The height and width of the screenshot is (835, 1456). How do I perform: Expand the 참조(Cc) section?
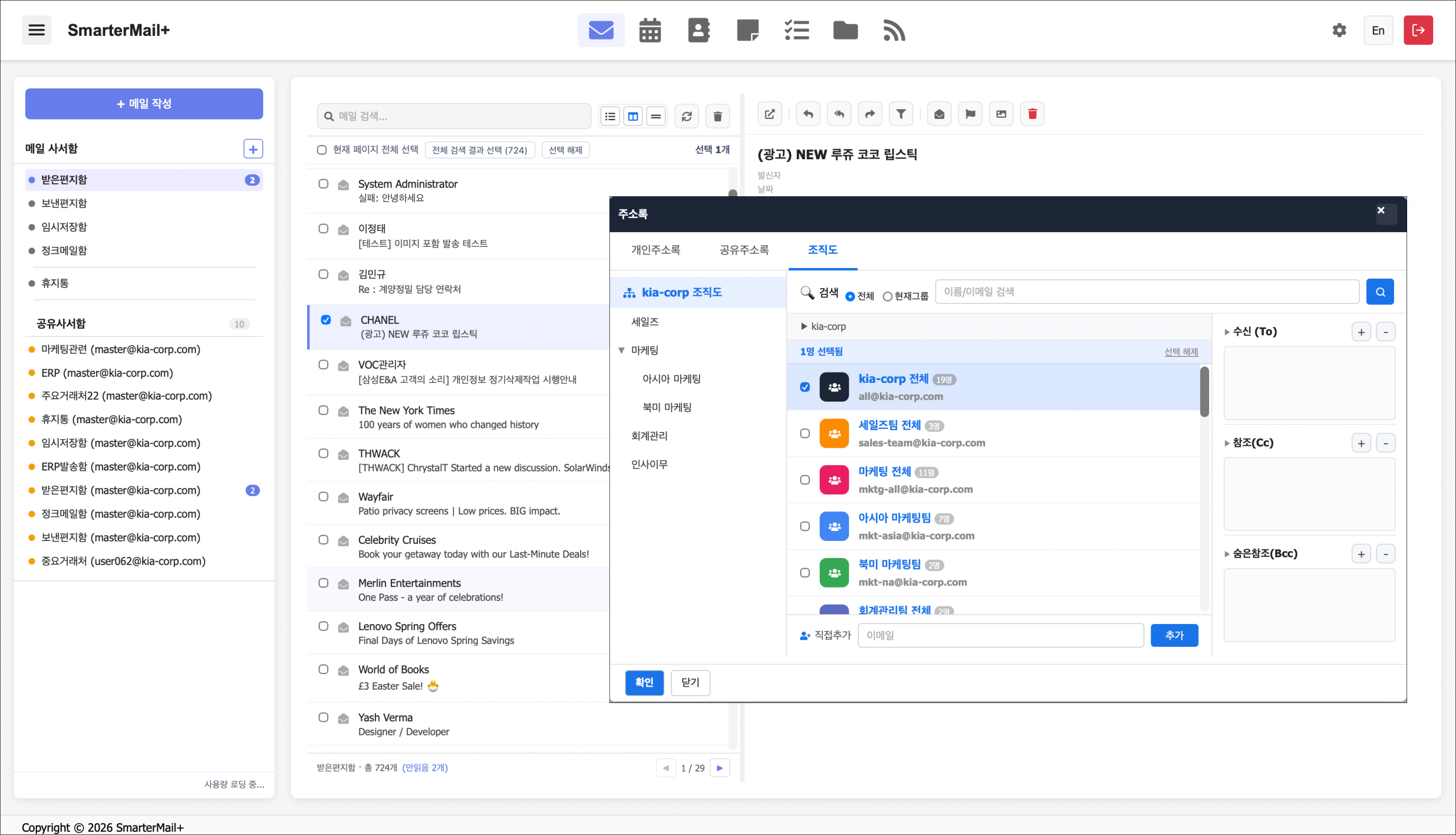click(1227, 443)
